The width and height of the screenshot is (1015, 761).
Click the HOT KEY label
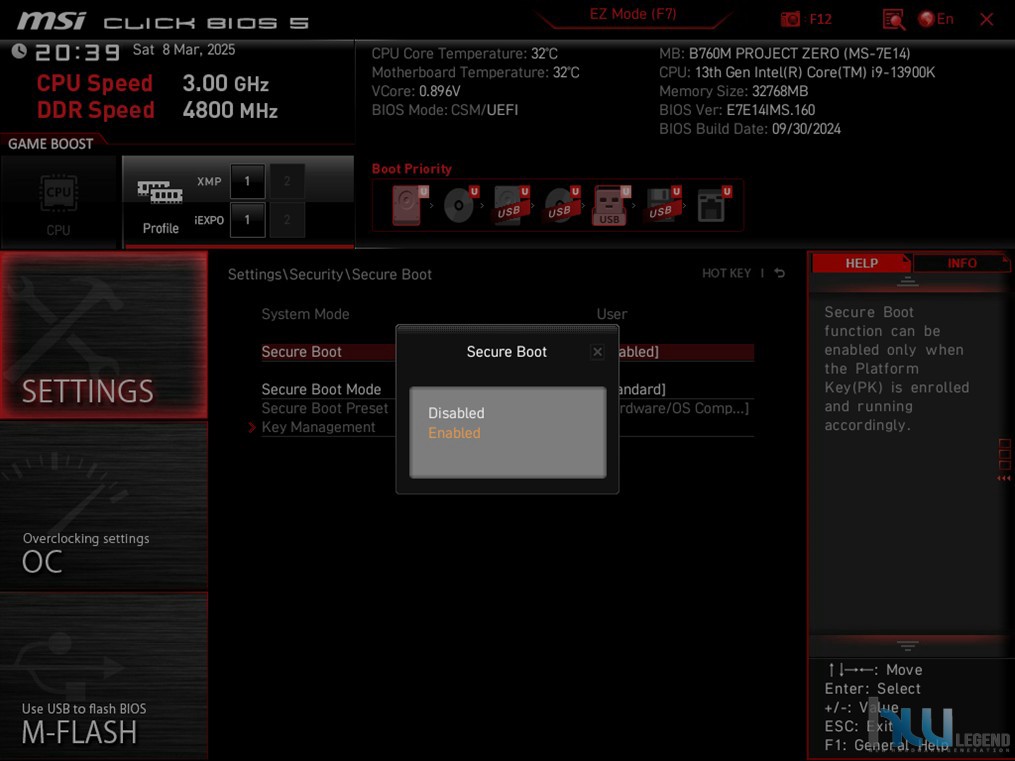point(726,273)
